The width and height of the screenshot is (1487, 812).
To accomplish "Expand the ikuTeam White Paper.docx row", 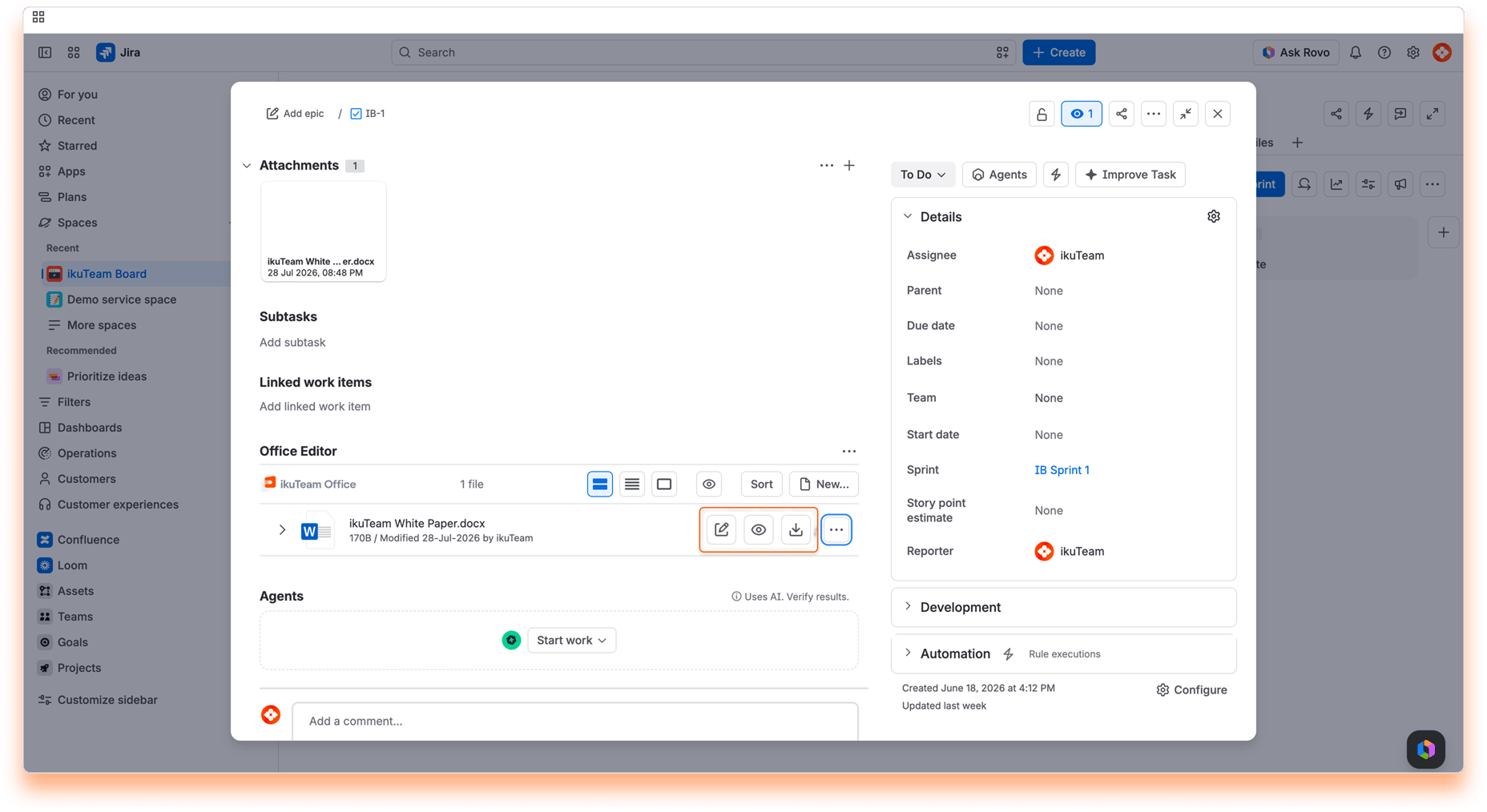I will 282,529.
